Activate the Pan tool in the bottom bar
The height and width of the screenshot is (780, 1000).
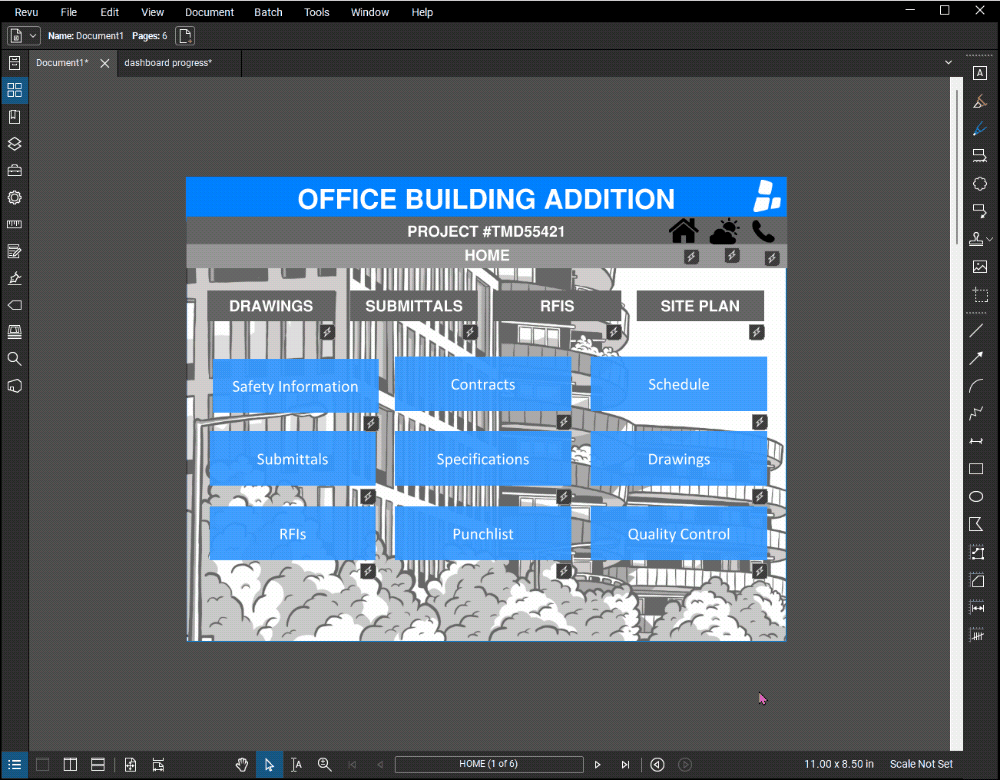pos(242,764)
